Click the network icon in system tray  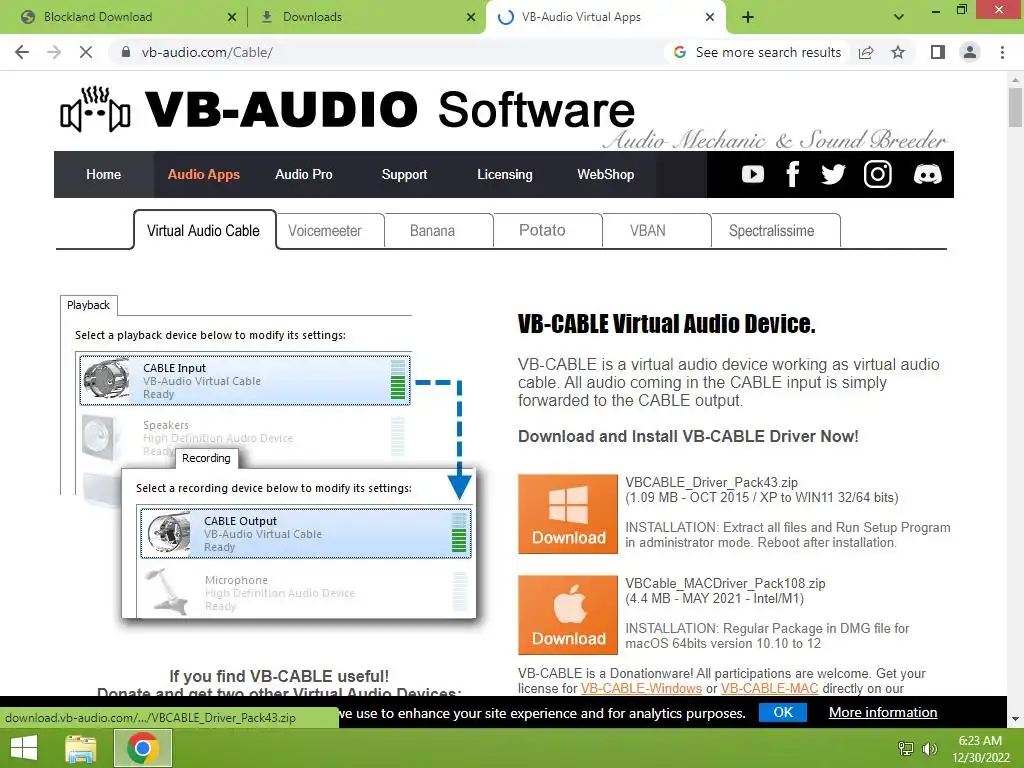click(x=905, y=748)
